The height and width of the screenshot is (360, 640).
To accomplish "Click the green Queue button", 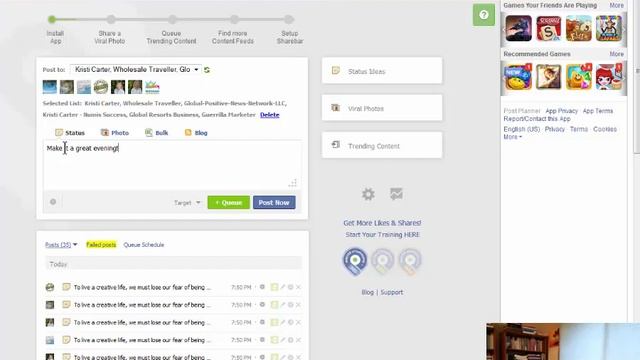I will coord(229,202).
